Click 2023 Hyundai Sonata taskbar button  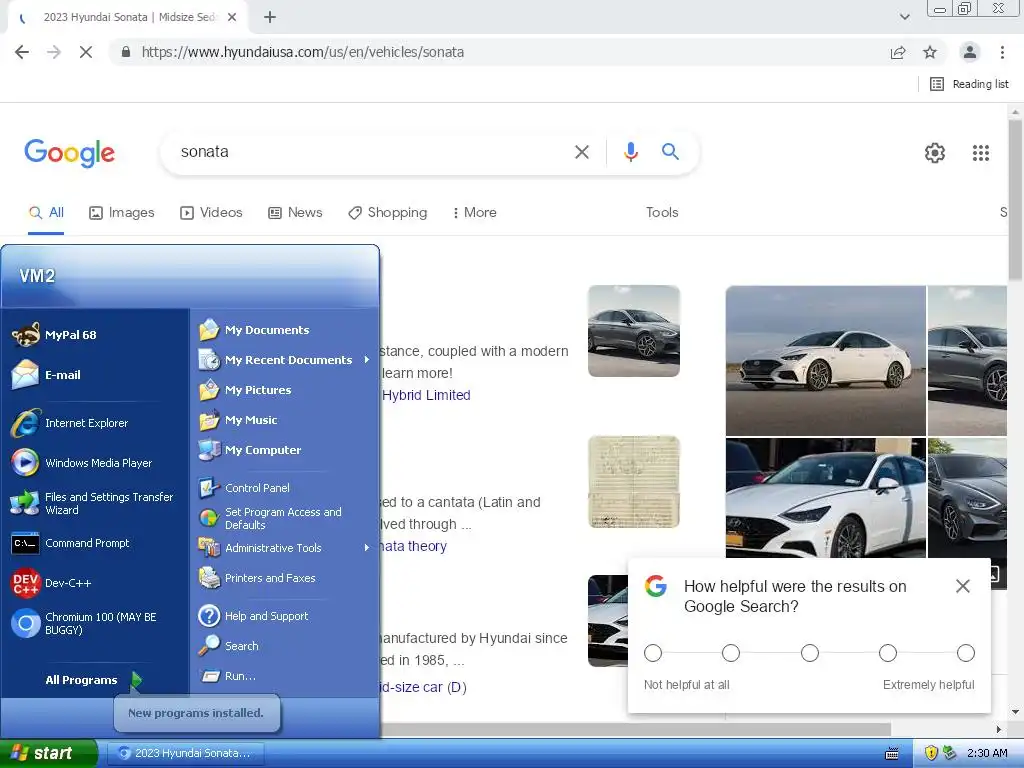point(185,753)
